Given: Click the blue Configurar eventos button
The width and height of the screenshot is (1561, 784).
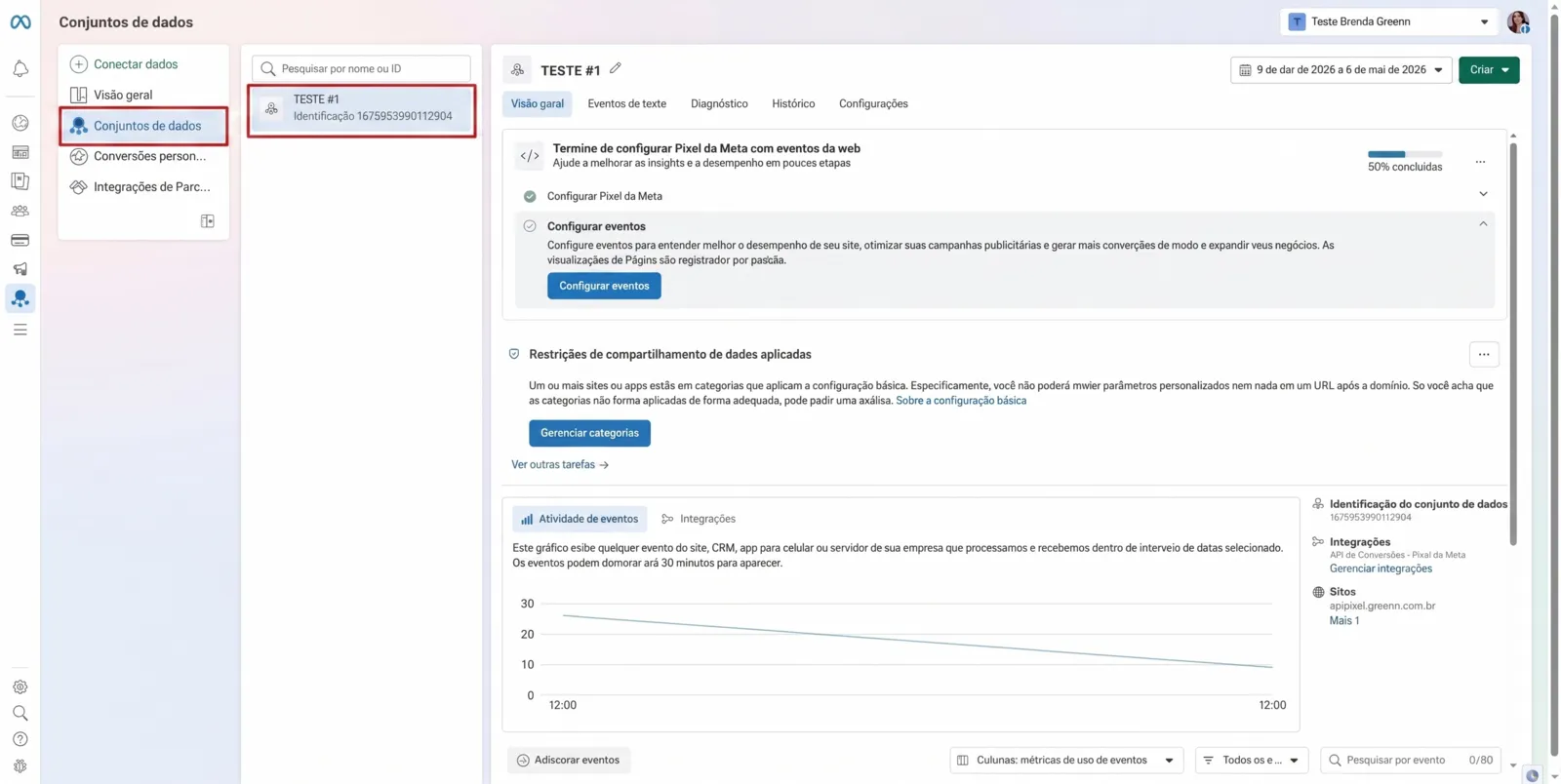Looking at the screenshot, I should click(604, 286).
